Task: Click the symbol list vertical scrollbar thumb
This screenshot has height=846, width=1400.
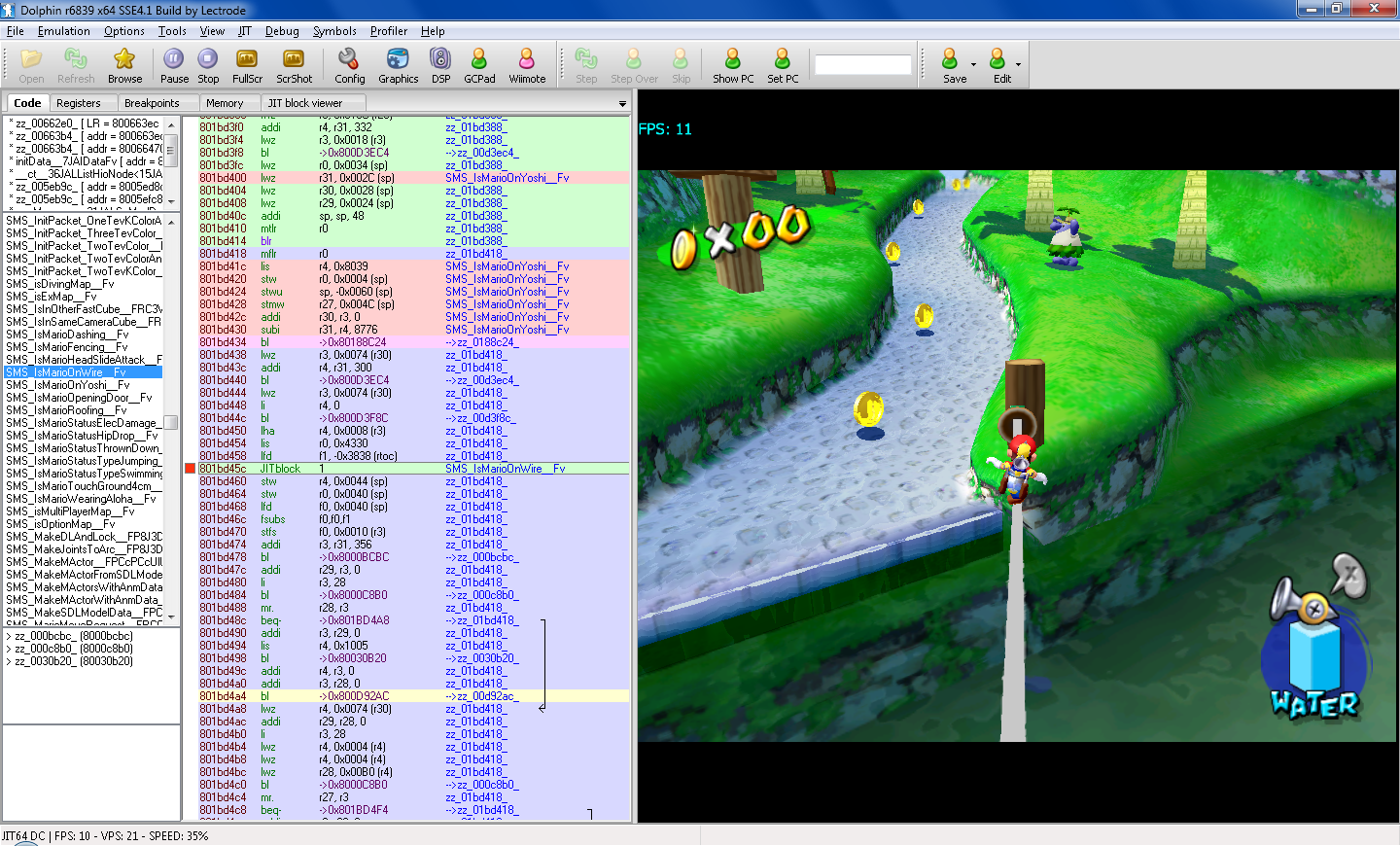Action: 171,421
